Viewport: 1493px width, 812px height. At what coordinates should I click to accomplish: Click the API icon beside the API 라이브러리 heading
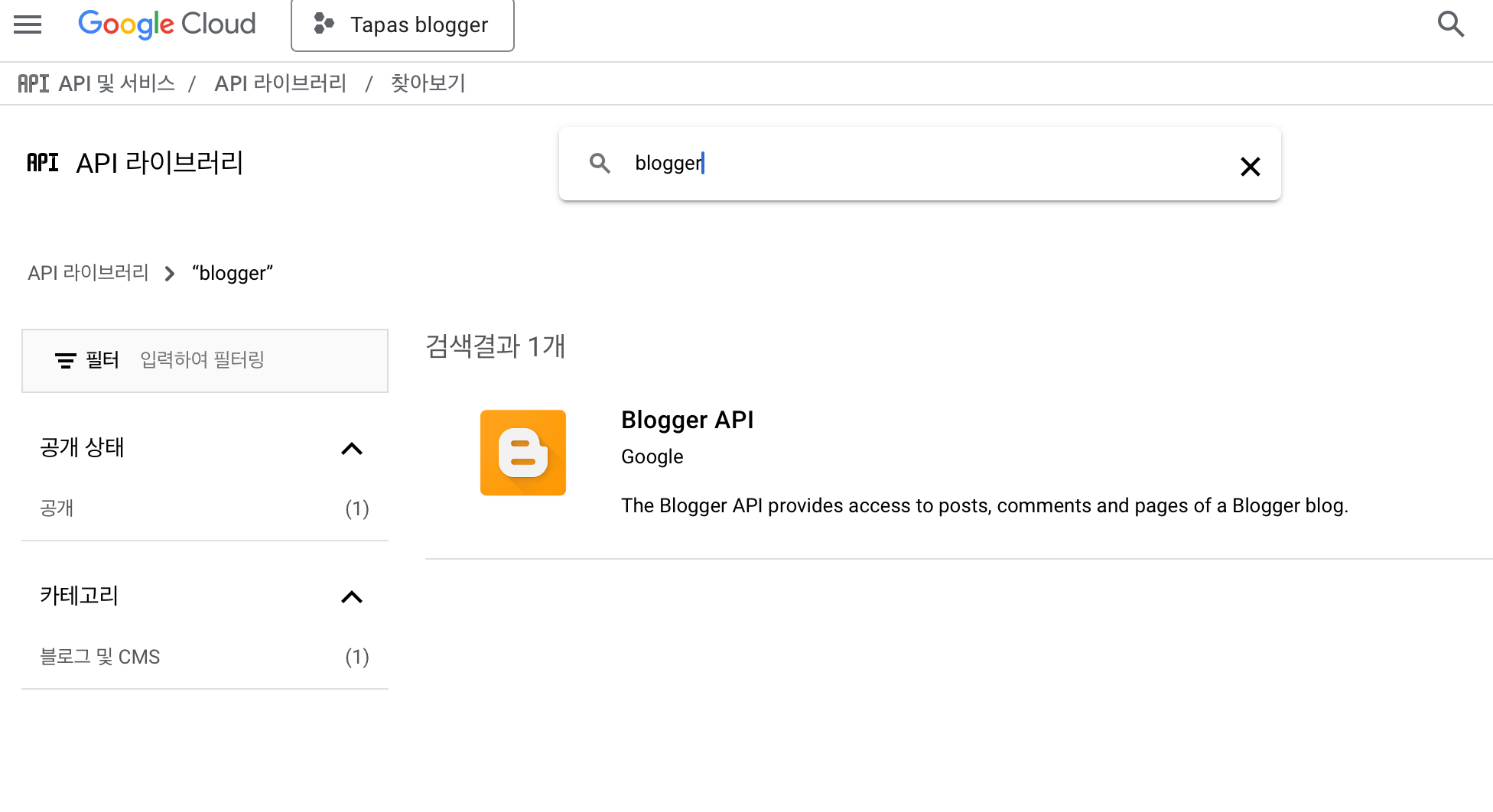43,162
